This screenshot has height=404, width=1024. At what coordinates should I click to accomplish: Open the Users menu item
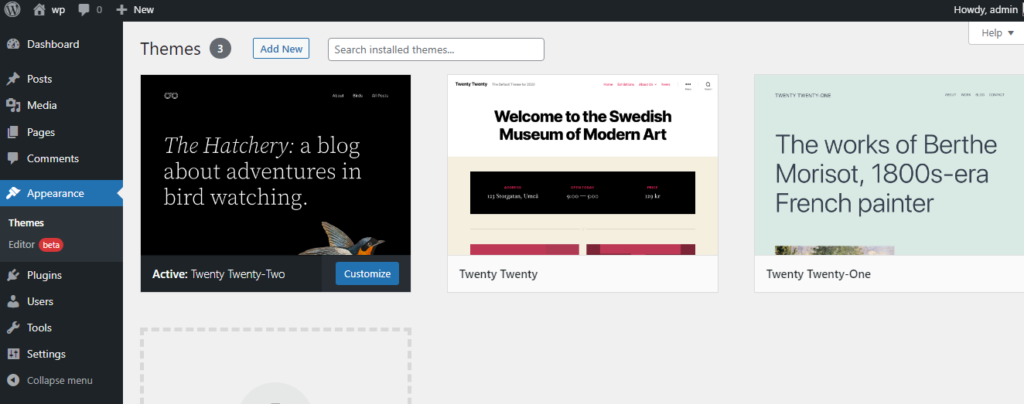click(40, 301)
